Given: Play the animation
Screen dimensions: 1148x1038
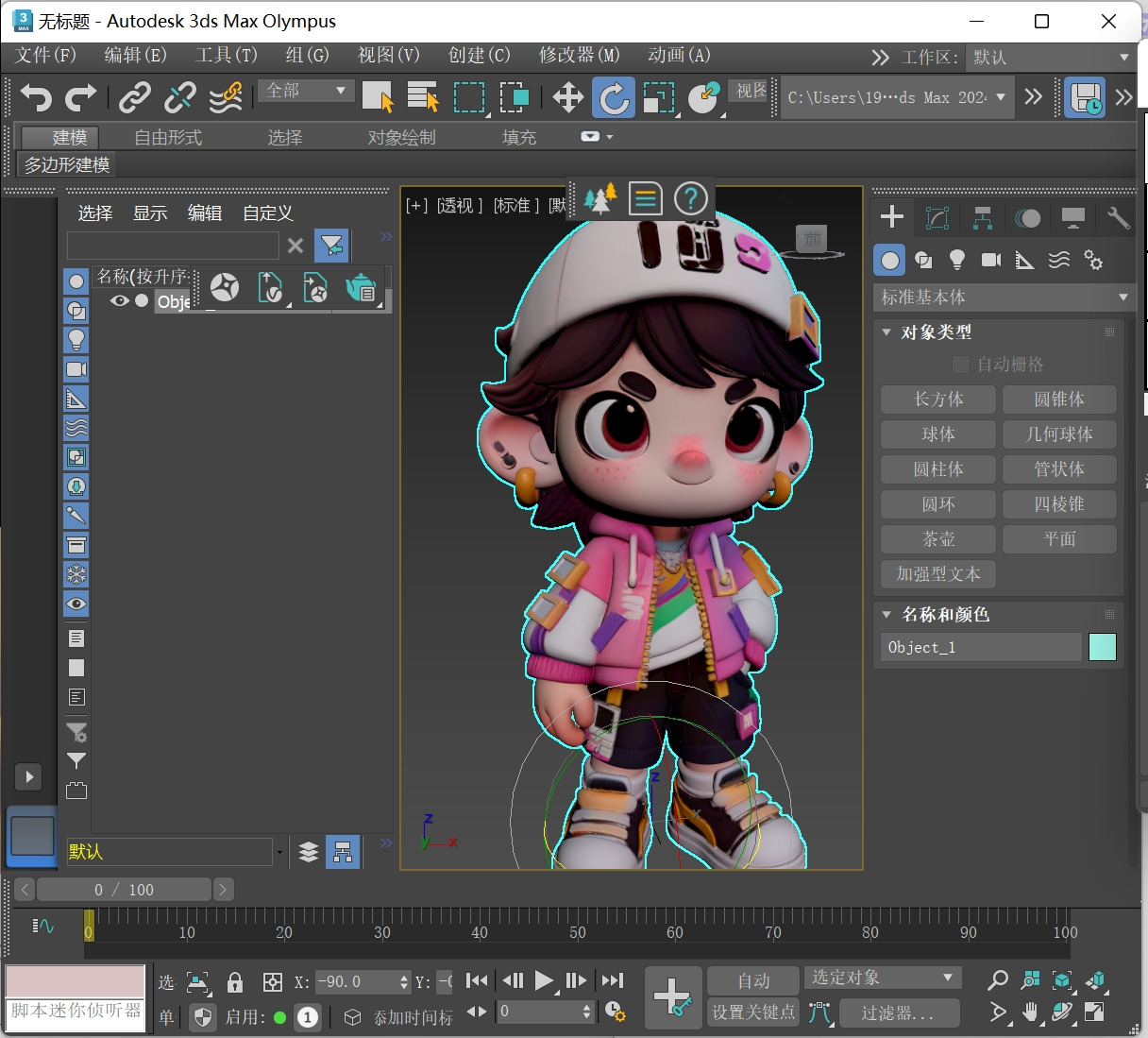Looking at the screenshot, I should pyautogui.click(x=544, y=980).
